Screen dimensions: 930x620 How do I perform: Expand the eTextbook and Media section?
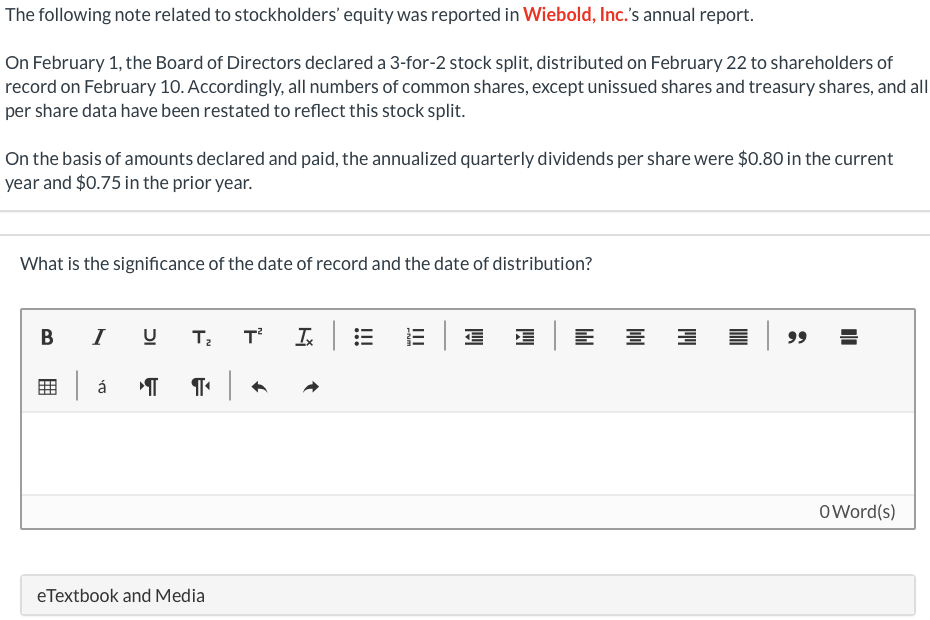(468, 595)
